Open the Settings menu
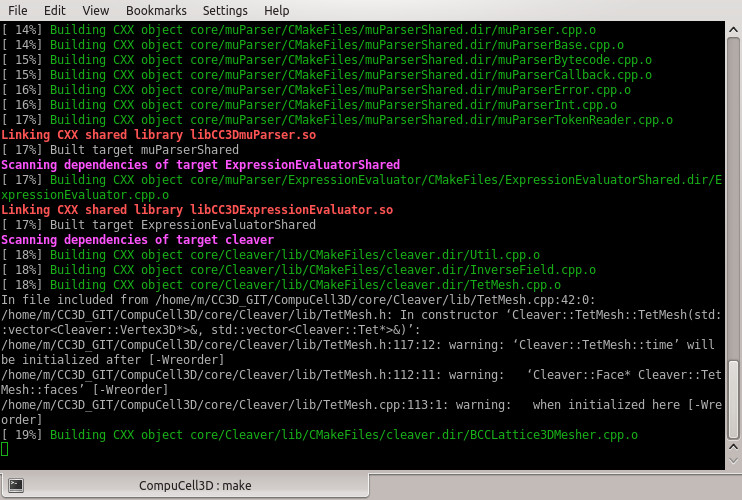742x500 pixels. 225,10
